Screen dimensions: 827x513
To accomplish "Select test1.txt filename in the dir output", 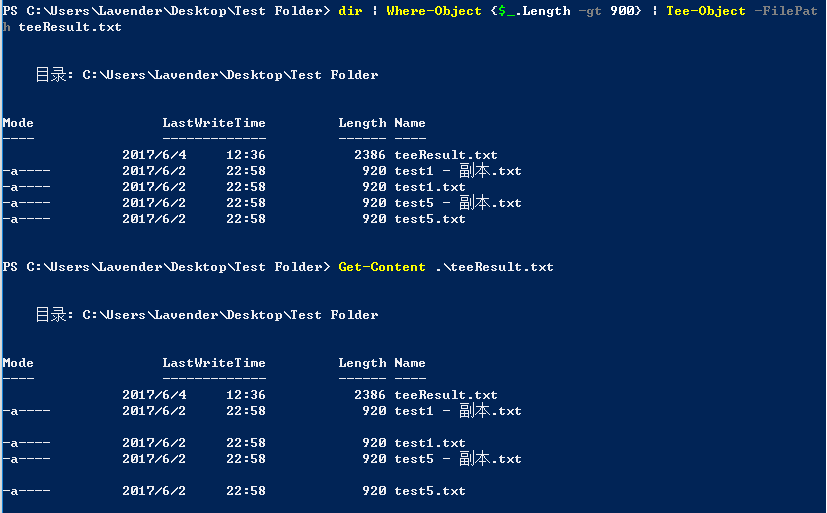I will pyautogui.click(x=430, y=187).
